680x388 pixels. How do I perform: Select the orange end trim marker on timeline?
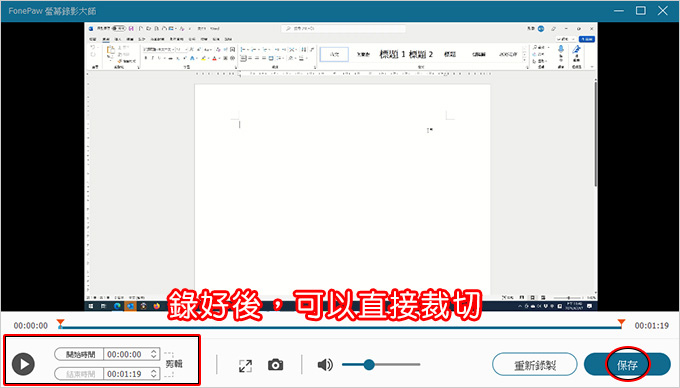click(x=621, y=323)
